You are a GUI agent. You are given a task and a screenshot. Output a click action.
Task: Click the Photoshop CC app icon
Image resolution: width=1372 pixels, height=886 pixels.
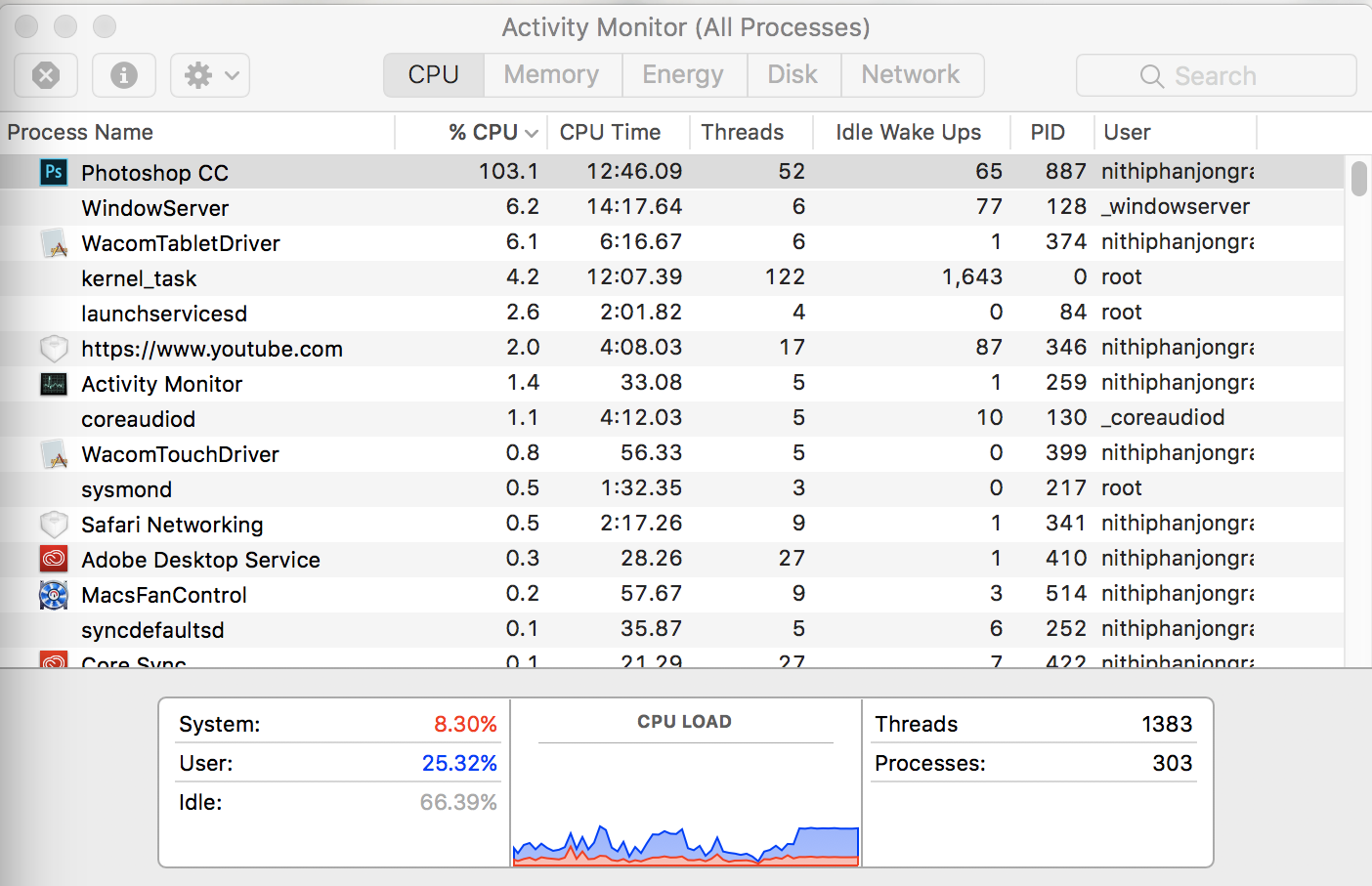click(x=54, y=172)
